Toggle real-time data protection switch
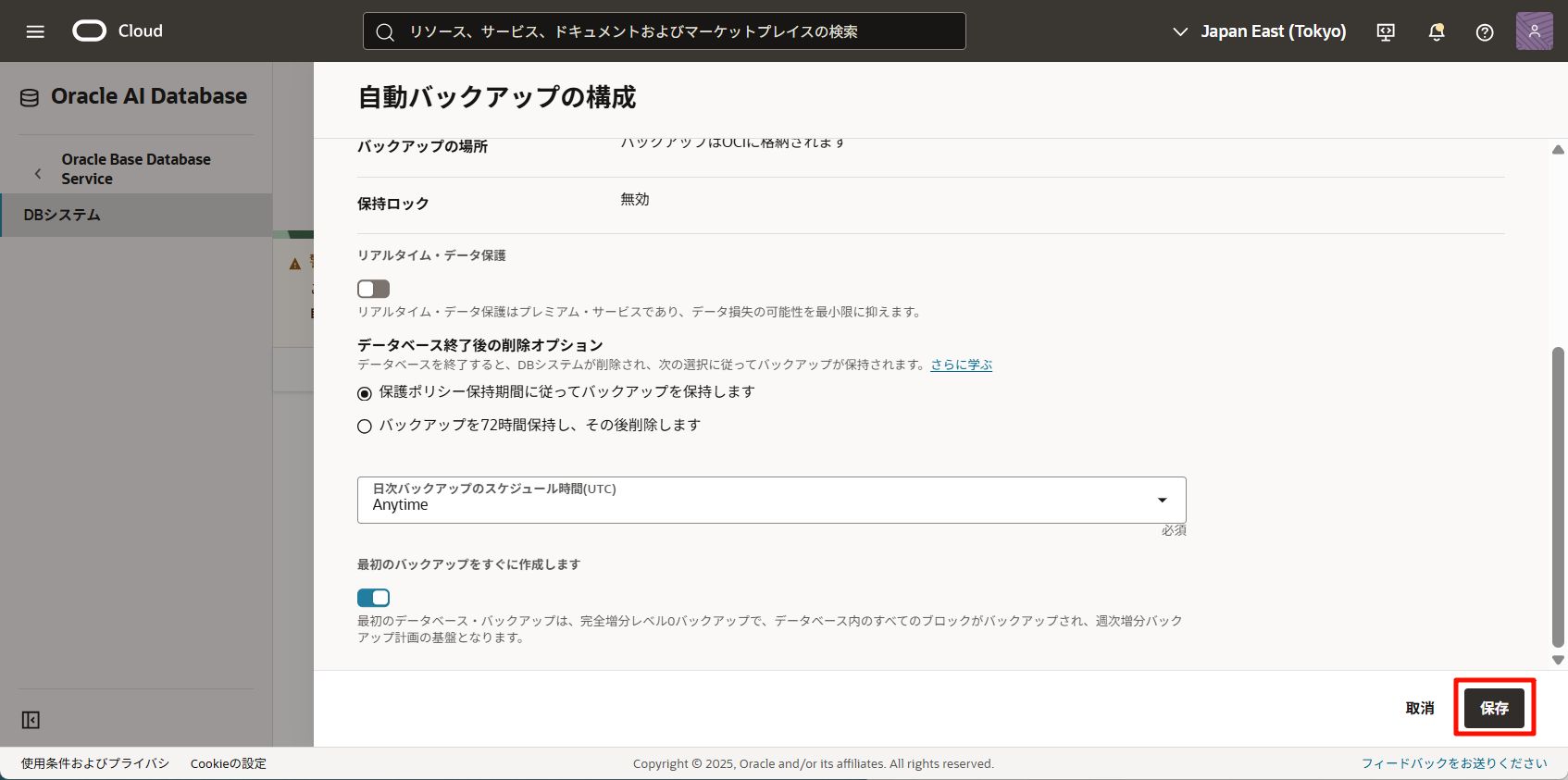Screen dimensions: 1568x780 pyautogui.click(x=374, y=289)
